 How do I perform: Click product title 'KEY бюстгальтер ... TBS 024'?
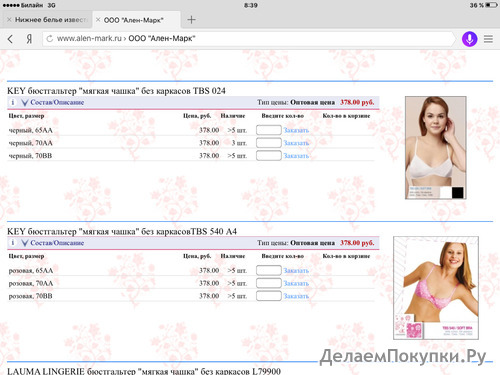(116, 91)
